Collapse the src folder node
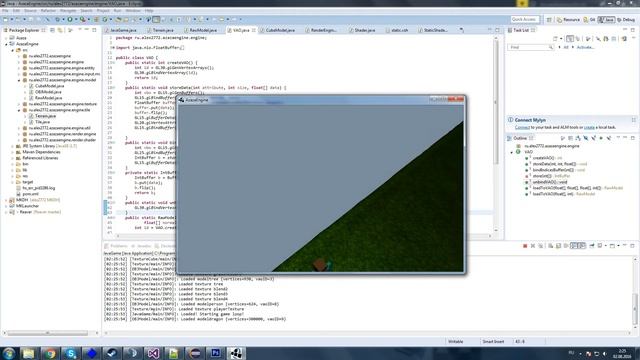 12,50
